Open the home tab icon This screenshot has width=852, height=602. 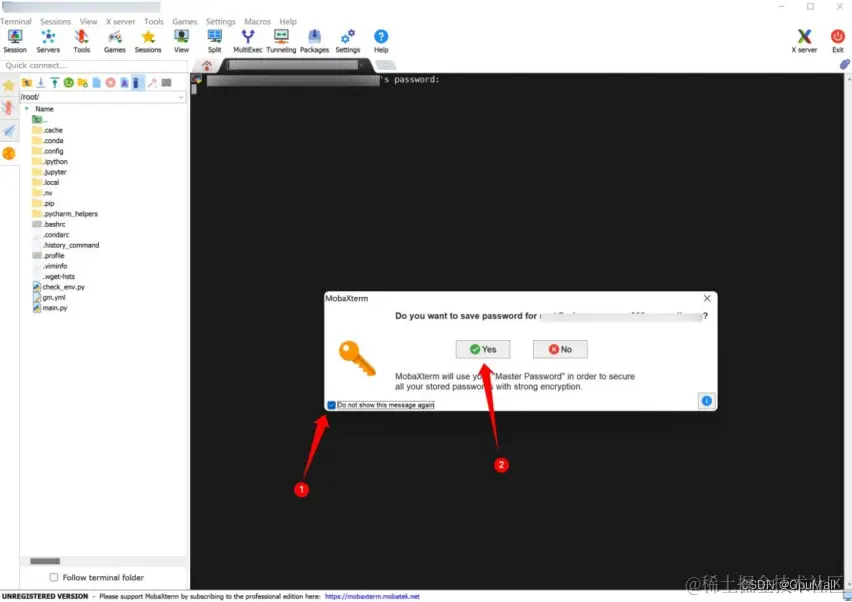206,66
